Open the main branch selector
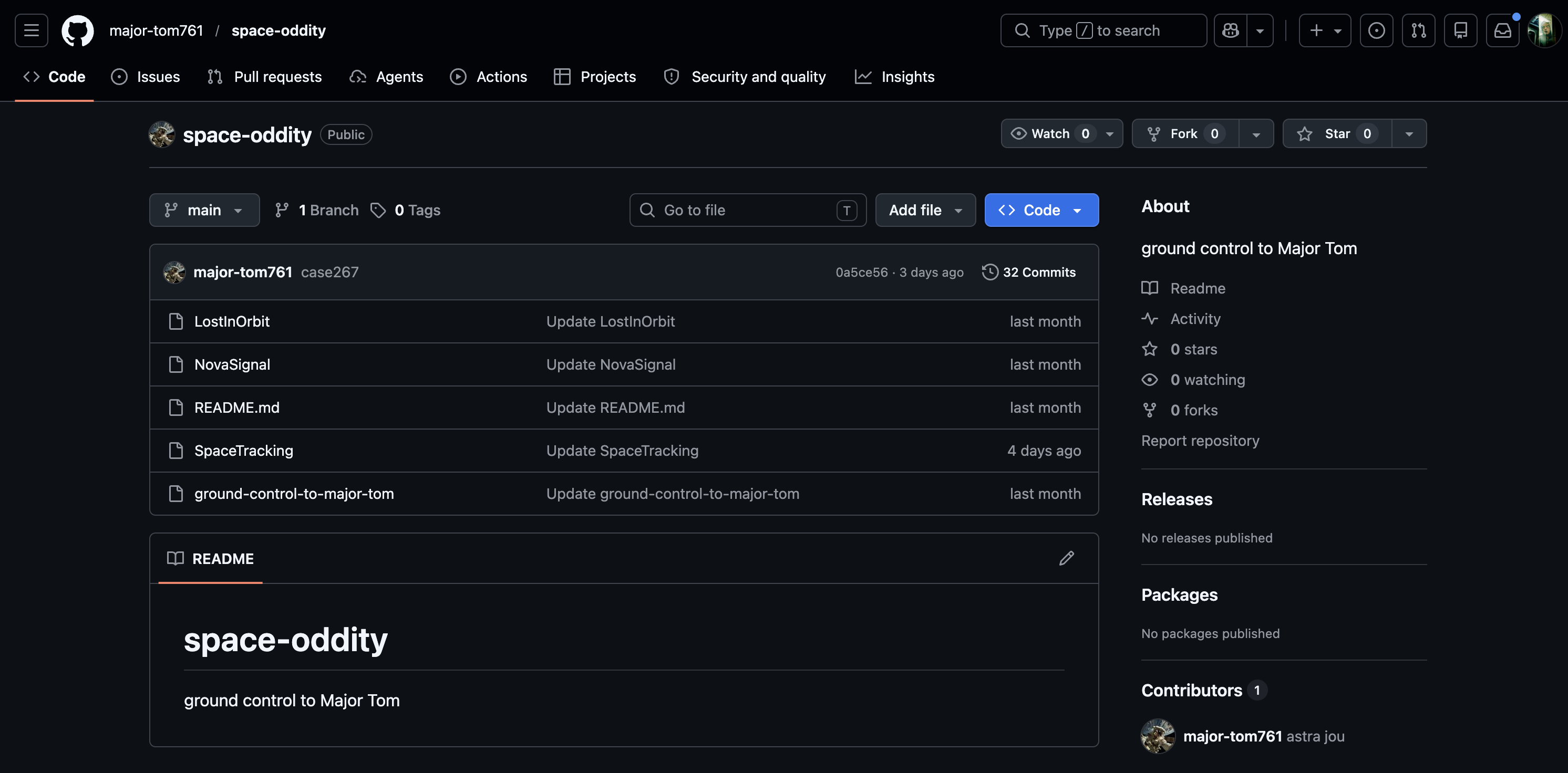The width and height of the screenshot is (1568, 773). [x=204, y=210]
